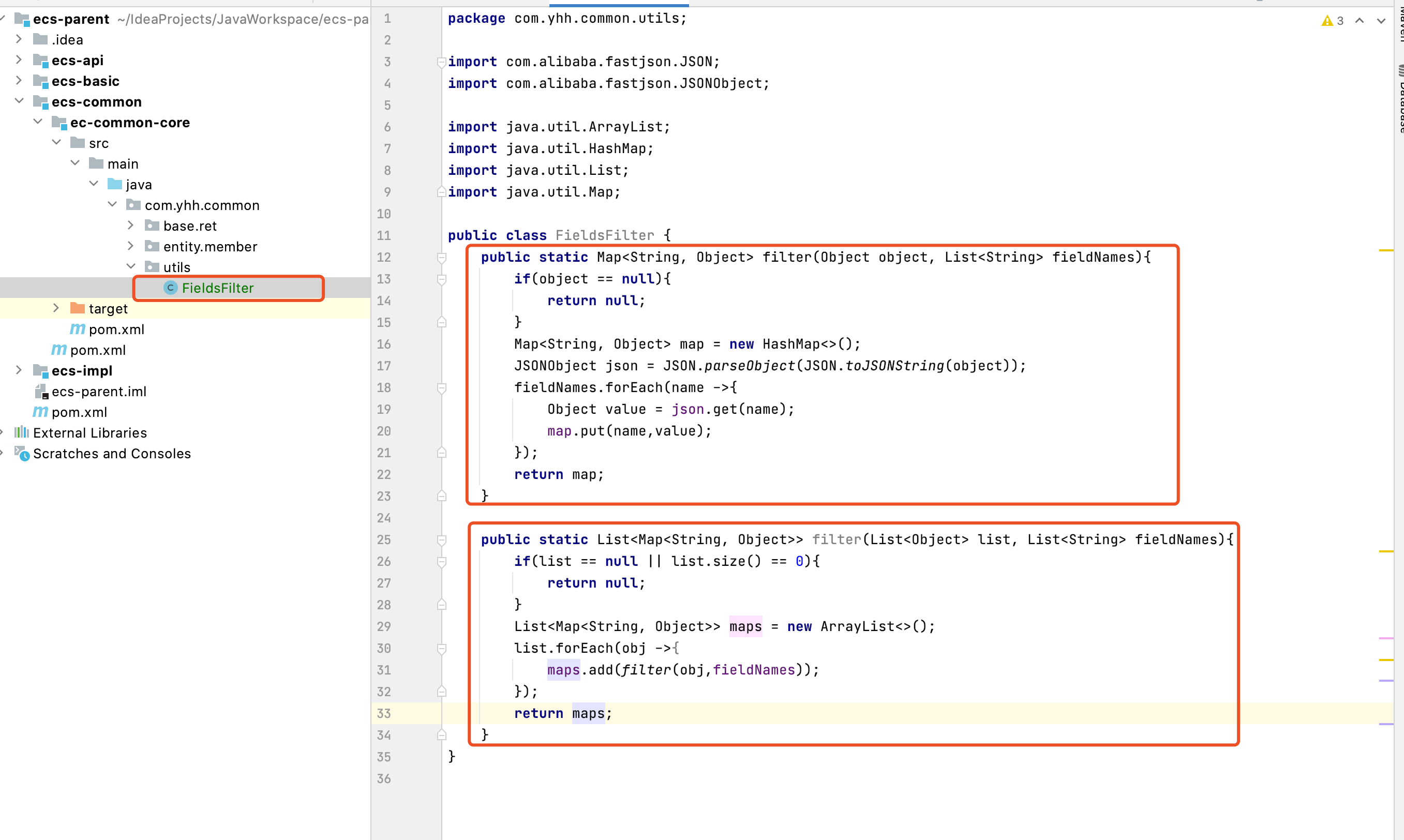Fold the import block at line 3
This screenshot has width=1404, height=840.
(x=442, y=62)
